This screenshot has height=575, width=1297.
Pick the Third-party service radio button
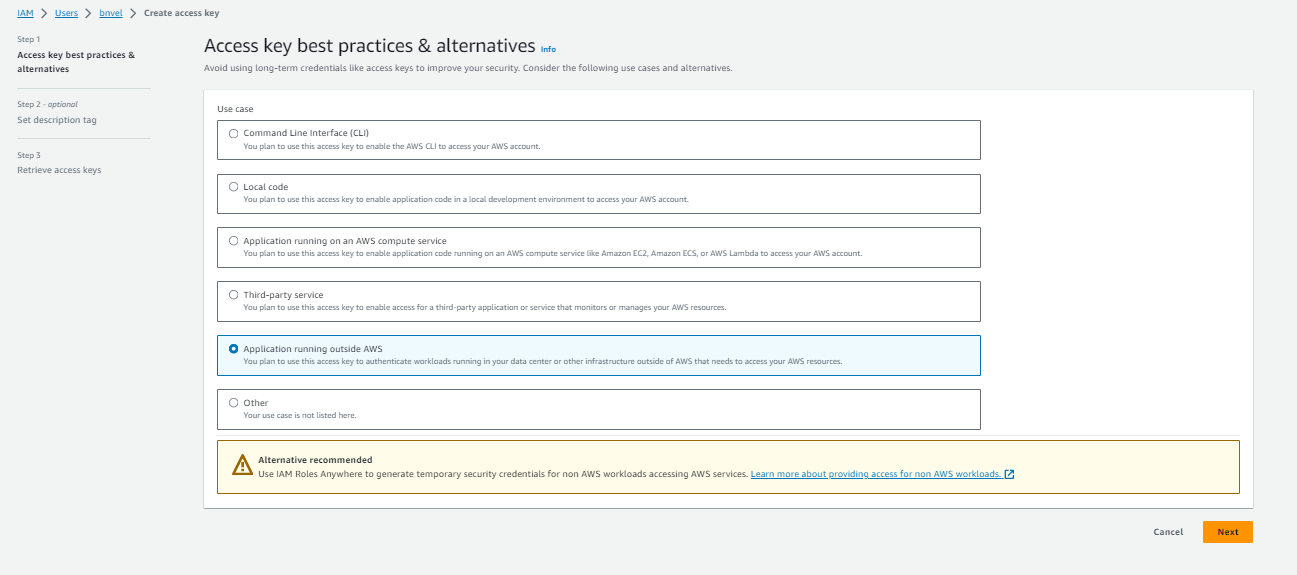click(234, 295)
